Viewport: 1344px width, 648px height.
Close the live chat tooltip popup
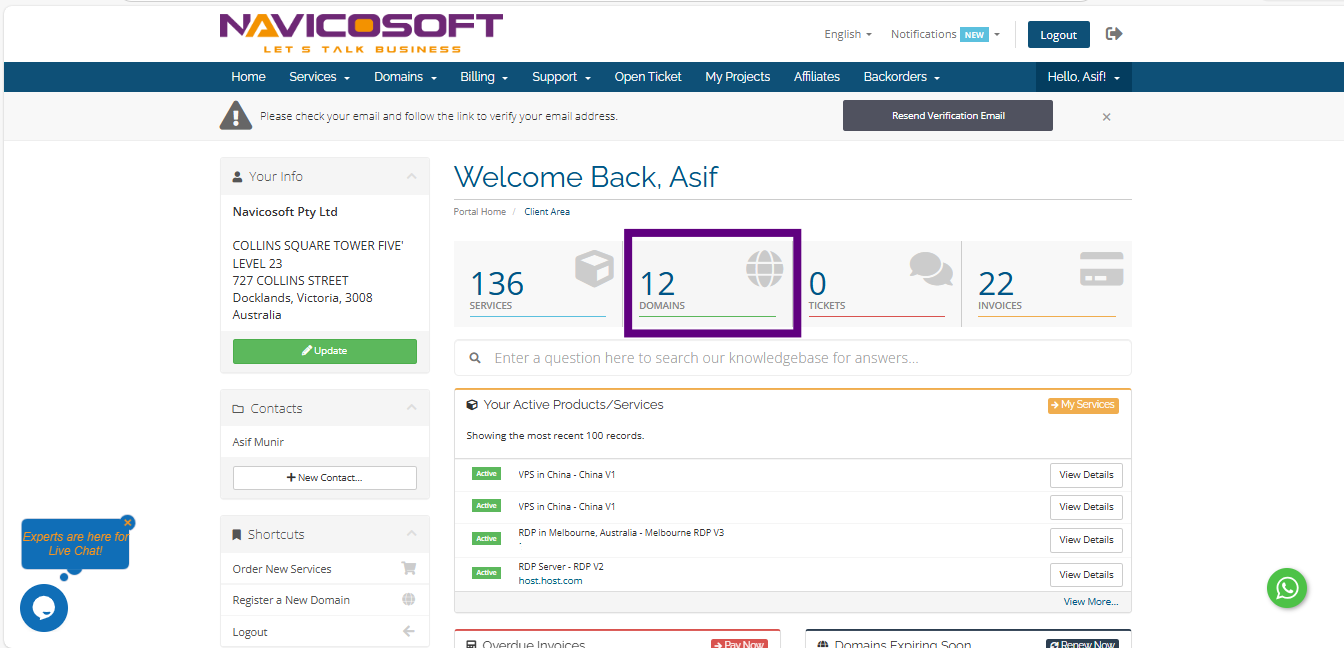click(128, 522)
